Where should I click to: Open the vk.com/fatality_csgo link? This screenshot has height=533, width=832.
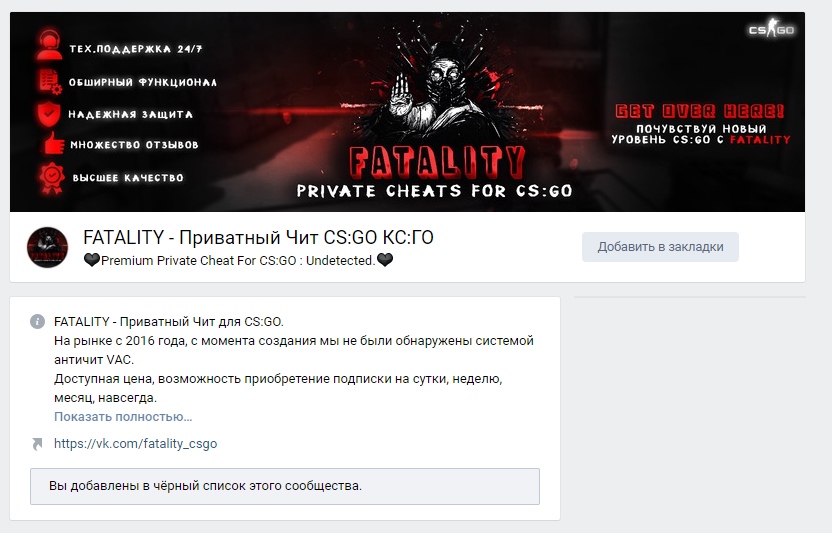pos(135,443)
